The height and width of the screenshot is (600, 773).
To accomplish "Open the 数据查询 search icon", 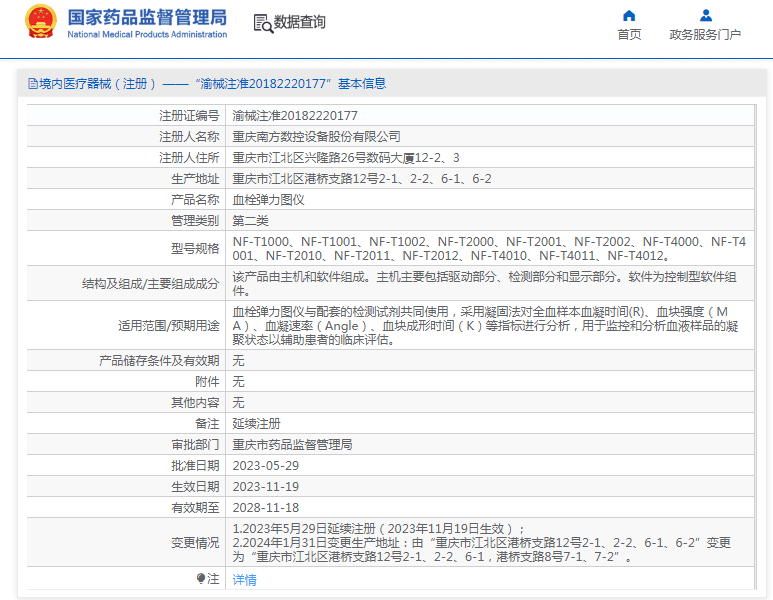I will click(x=263, y=24).
